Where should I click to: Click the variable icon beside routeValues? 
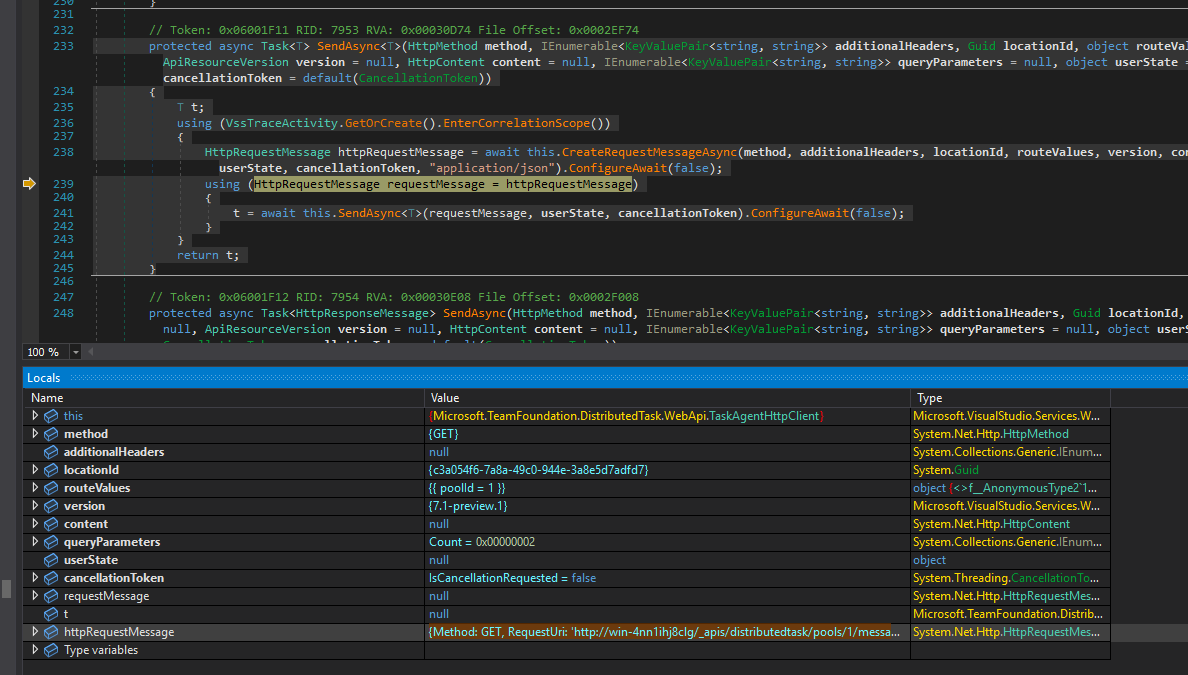(x=51, y=488)
